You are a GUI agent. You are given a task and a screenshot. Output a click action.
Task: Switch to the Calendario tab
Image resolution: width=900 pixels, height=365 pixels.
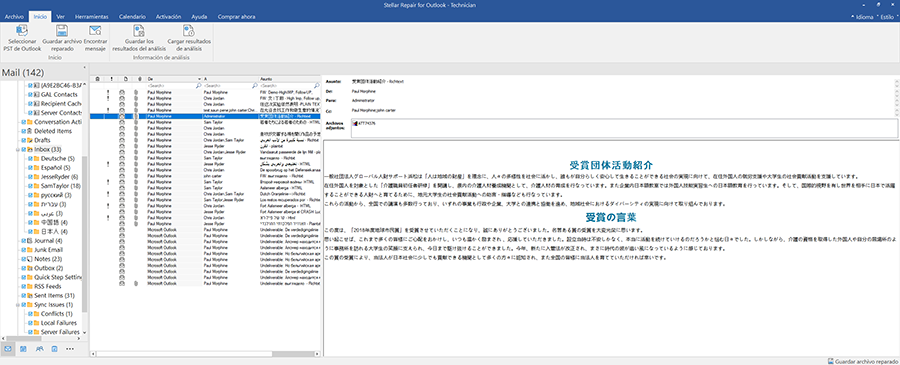132,17
